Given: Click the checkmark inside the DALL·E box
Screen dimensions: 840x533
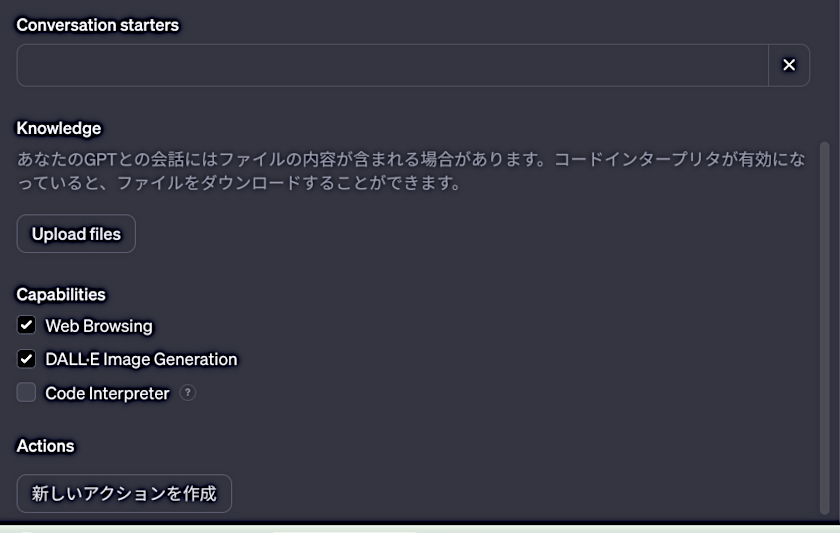Looking at the screenshot, I should tap(26, 358).
